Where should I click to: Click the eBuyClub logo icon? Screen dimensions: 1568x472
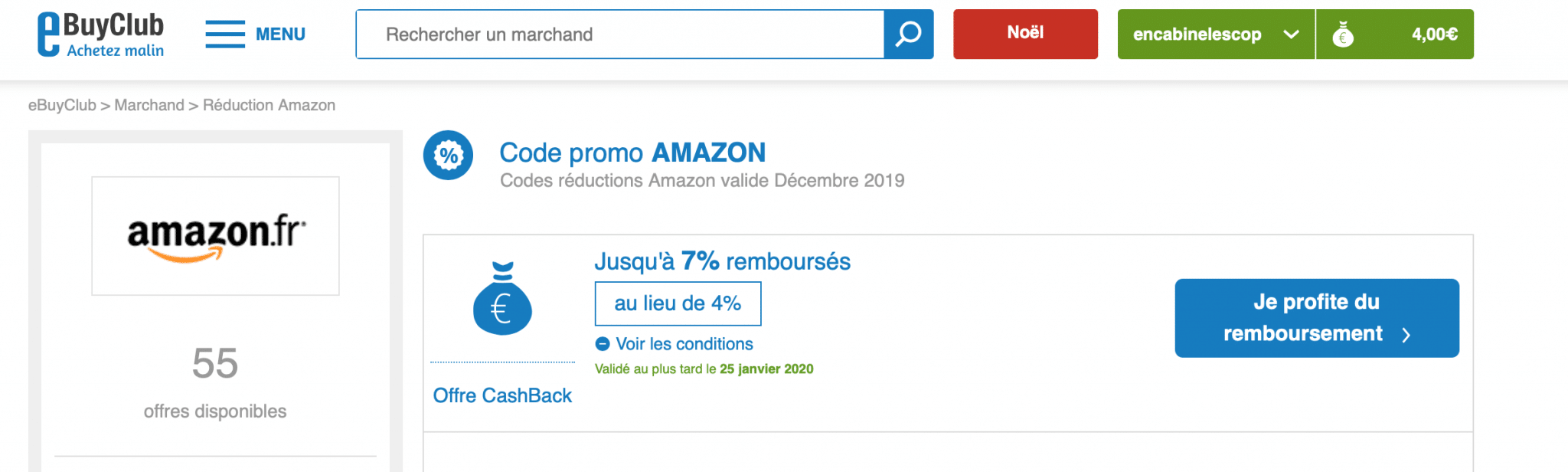tap(49, 34)
